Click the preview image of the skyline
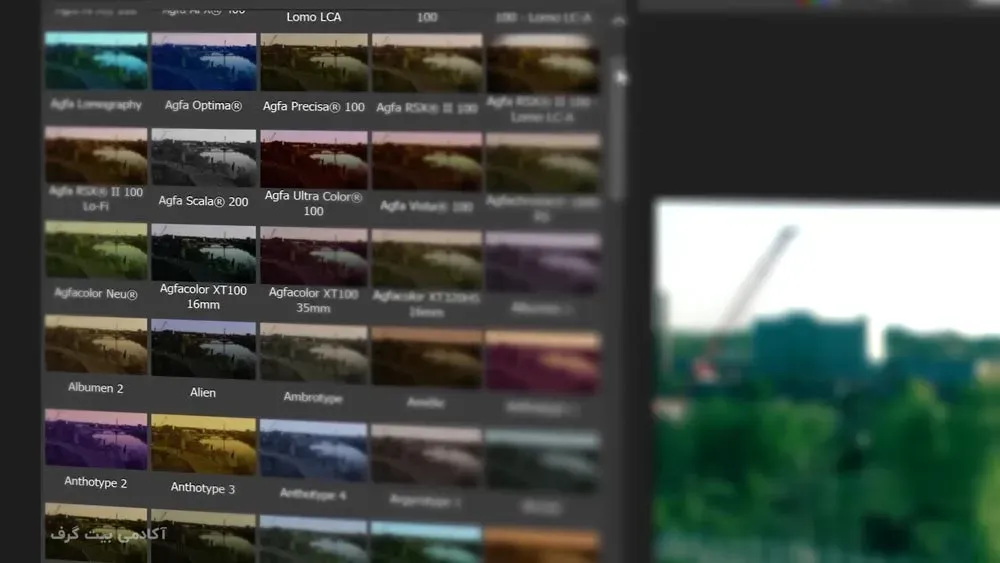 tap(827, 381)
